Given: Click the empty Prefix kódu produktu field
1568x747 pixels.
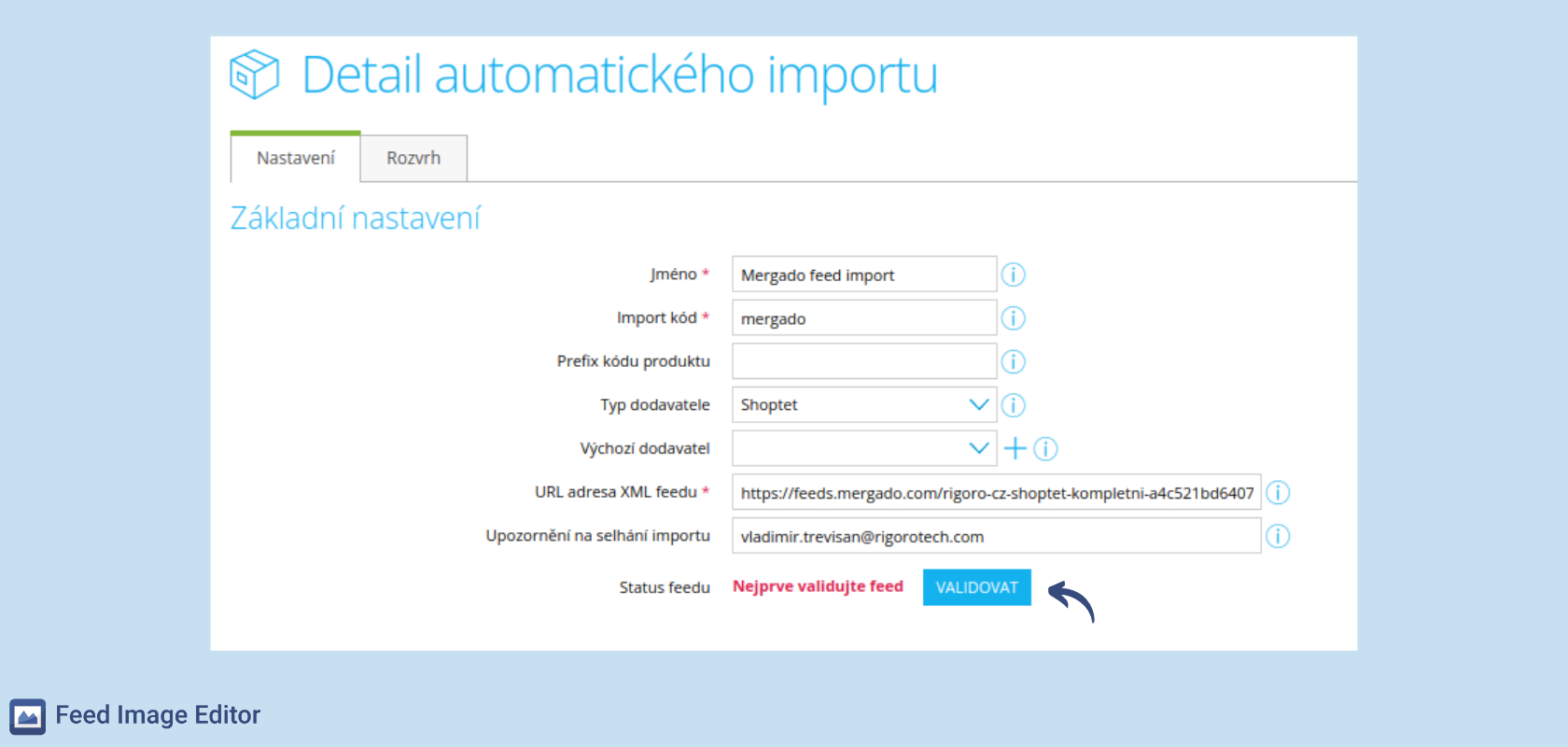Looking at the screenshot, I should point(864,361).
